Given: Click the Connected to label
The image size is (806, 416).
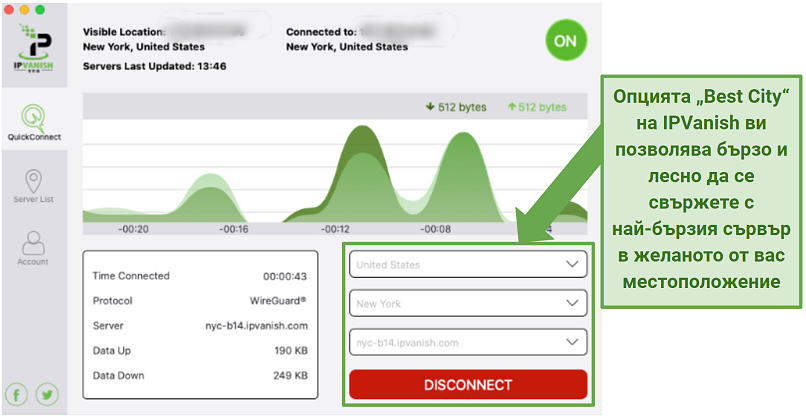Looking at the screenshot, I should [321, 32].
